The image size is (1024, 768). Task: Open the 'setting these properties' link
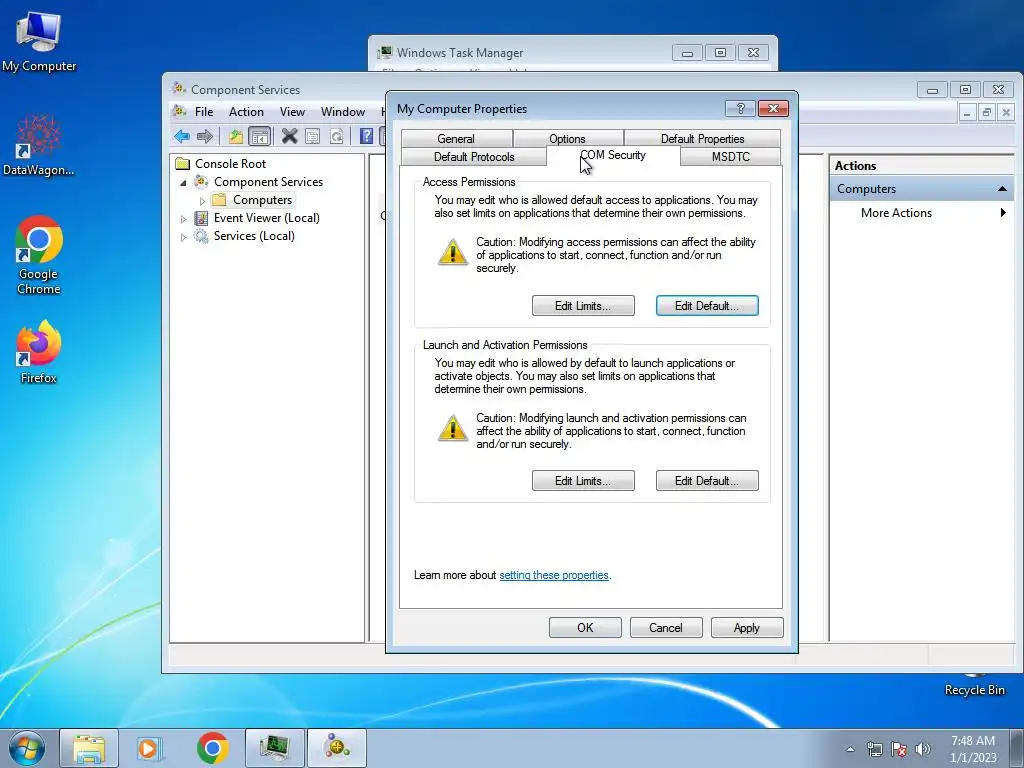click(554, 575)
